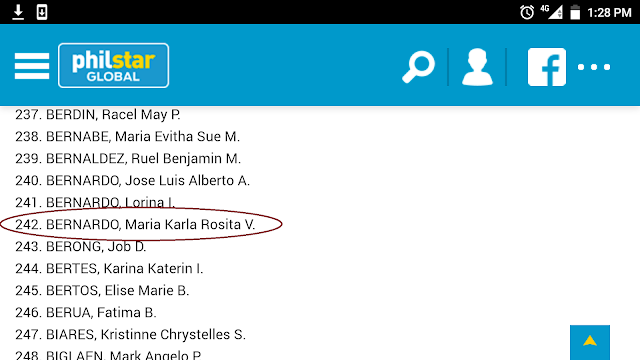The width and height of the screenshot is (640, 360).
Task: Select the circled entry BERNARDO, Maria Karla Rosita V.
Action: point(135,224)
